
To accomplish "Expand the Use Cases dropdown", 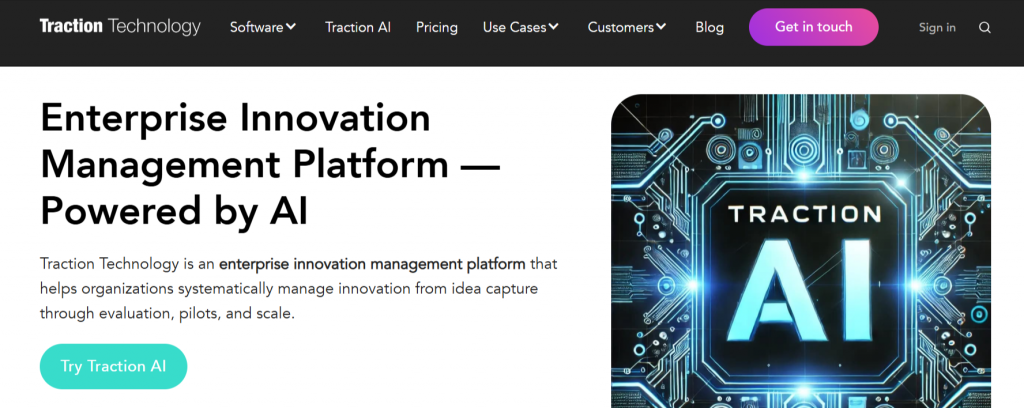I will (x=521, y=27).
